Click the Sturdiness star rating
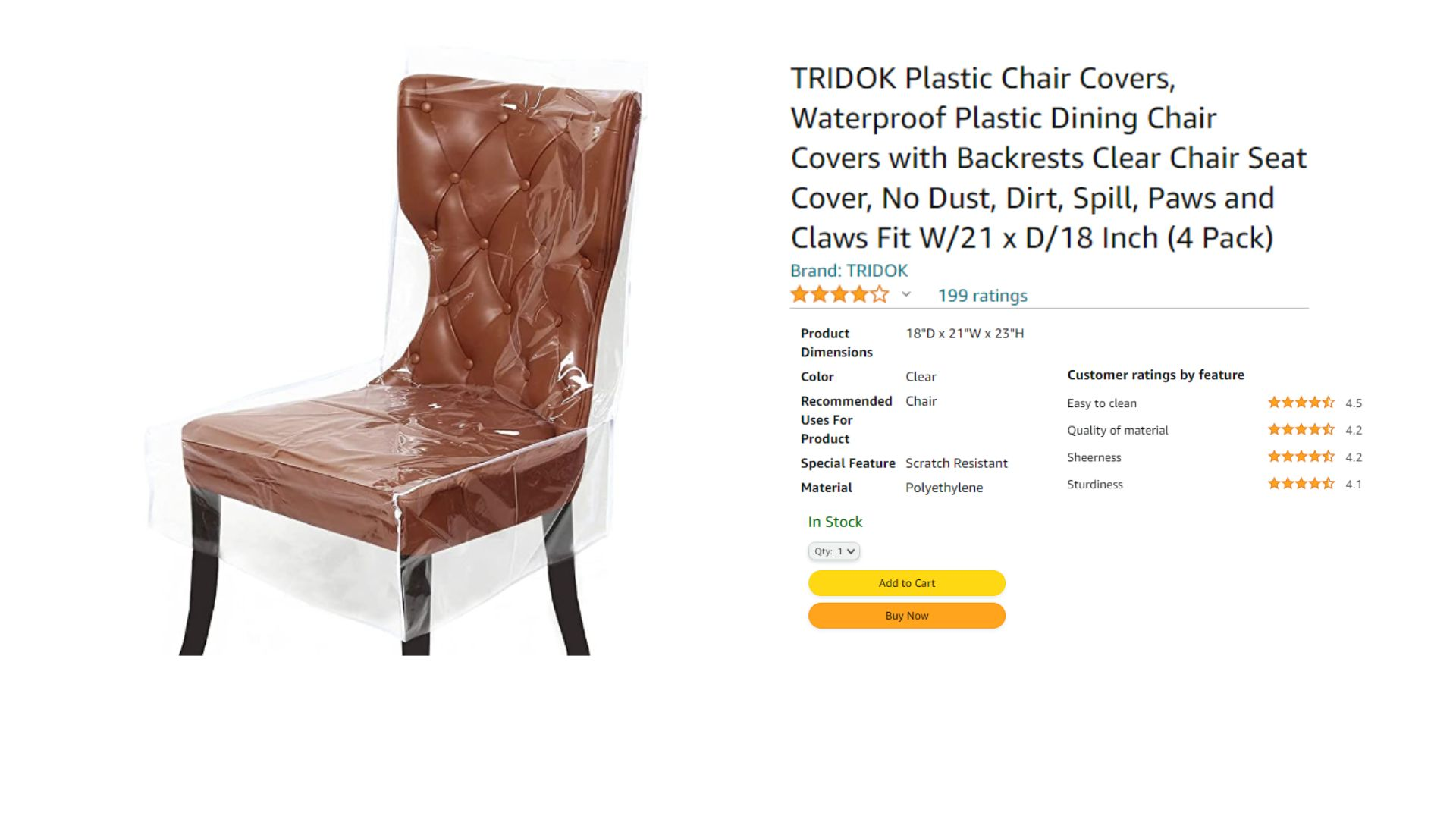Screen dimensions: 1456x819 point(1301,484)
